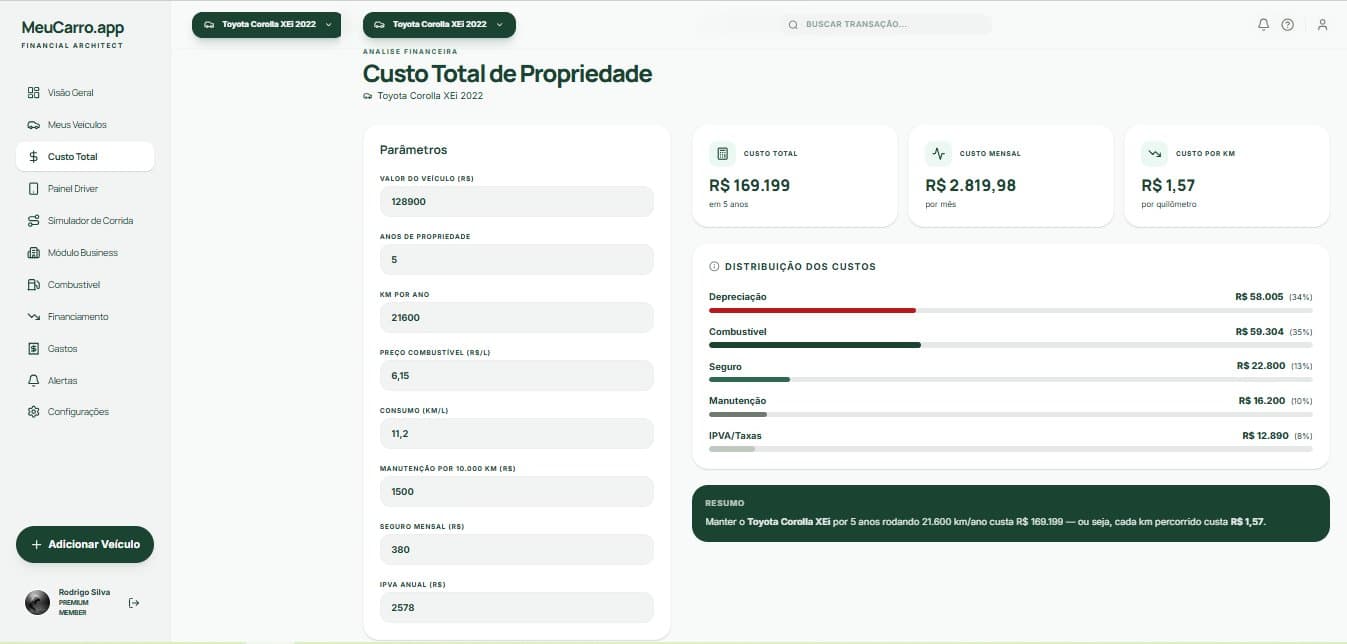1347x644 pixels.
Task: Click the Financiamento trend icon
Action: (33, 317)
